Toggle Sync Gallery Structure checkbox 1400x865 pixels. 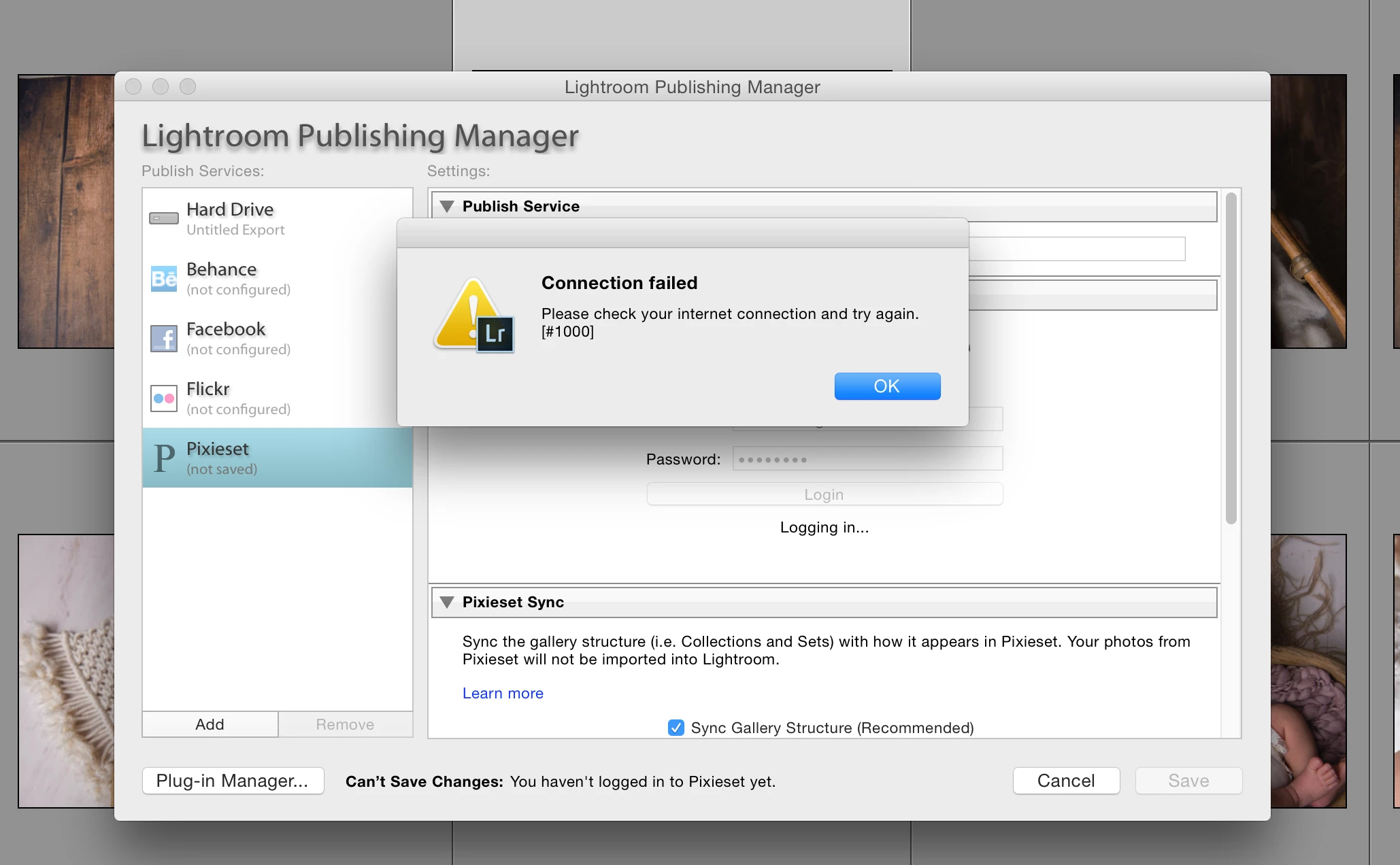676,728
